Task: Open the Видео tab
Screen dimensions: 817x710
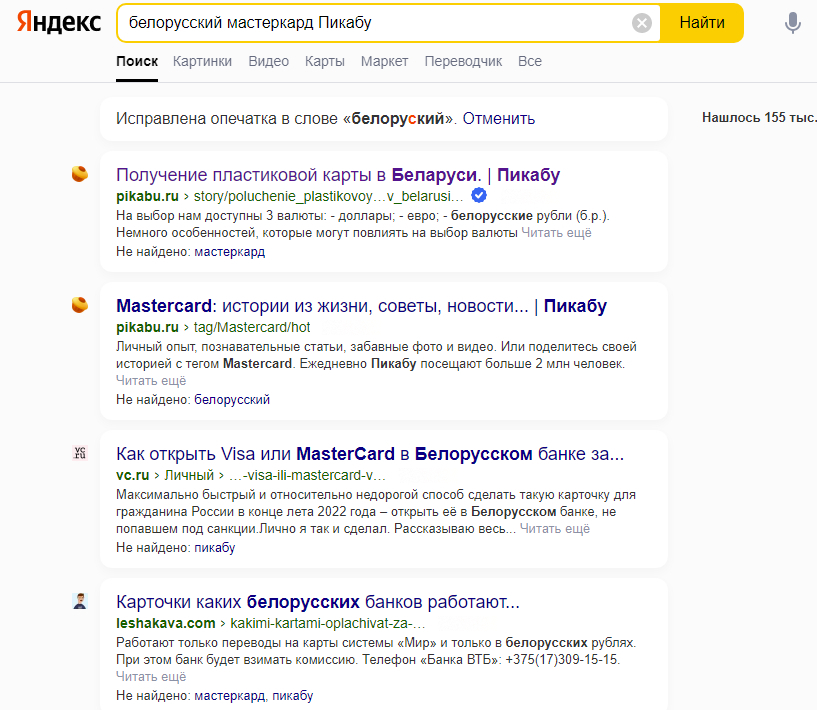Action: [x=268, y=61]
